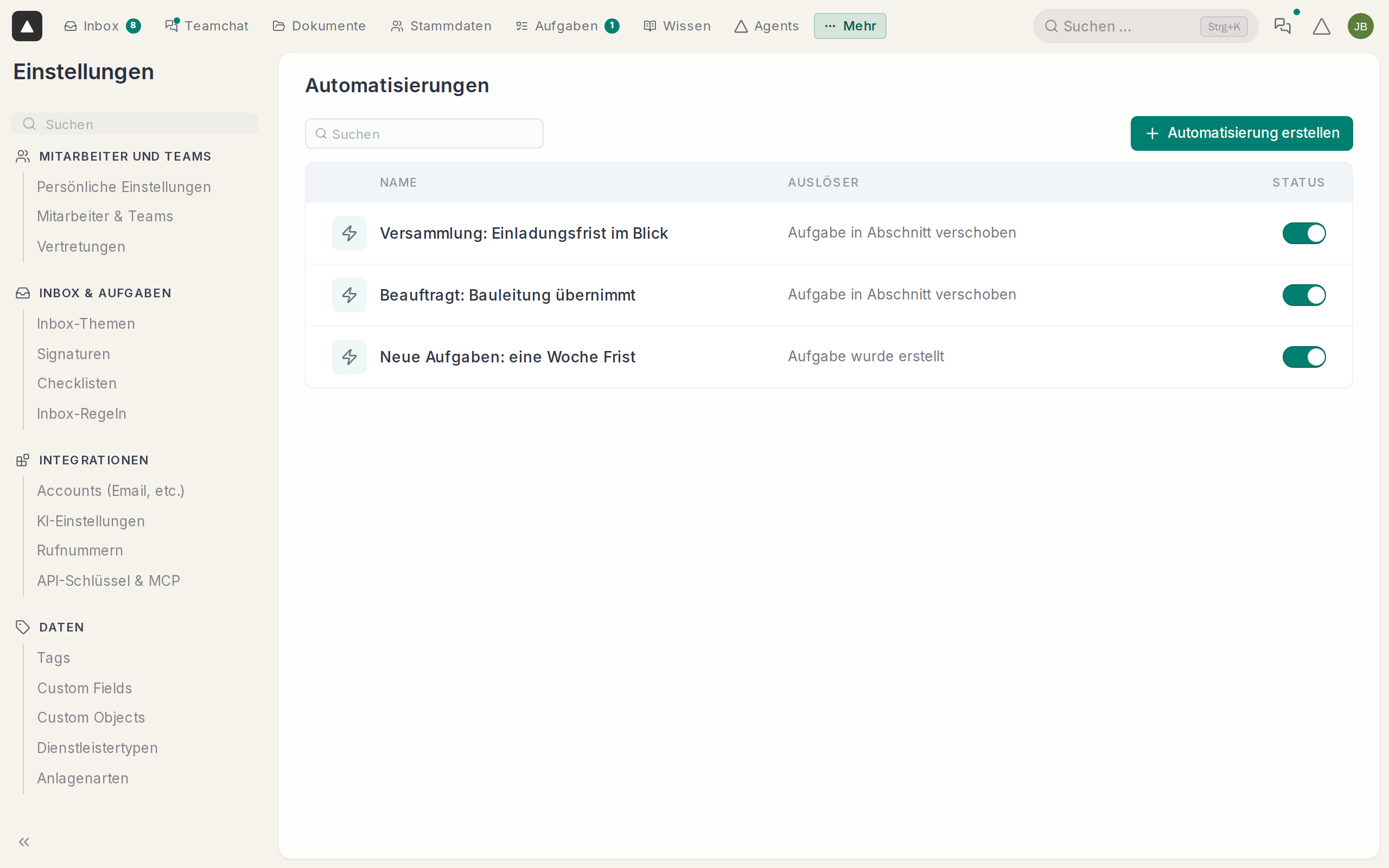The width and height of the screenshot is (1389, 868).
Task: Go to Vertretungen
Action: point(81,246)
